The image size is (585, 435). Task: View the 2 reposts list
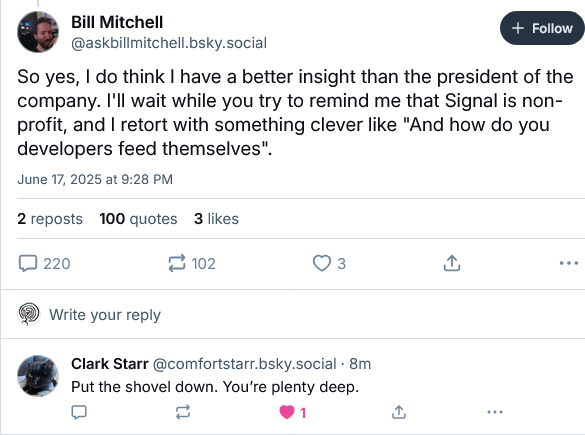point(50,219)
